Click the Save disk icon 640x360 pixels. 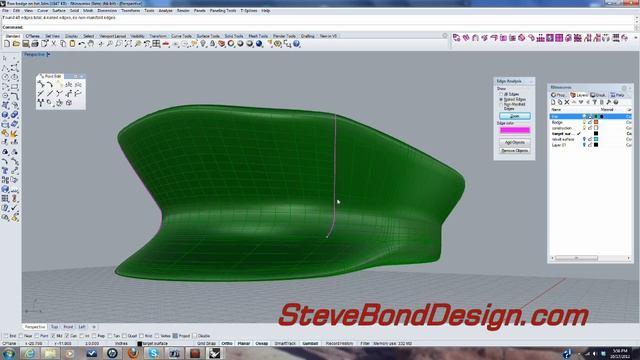click(x=26, y=44)
